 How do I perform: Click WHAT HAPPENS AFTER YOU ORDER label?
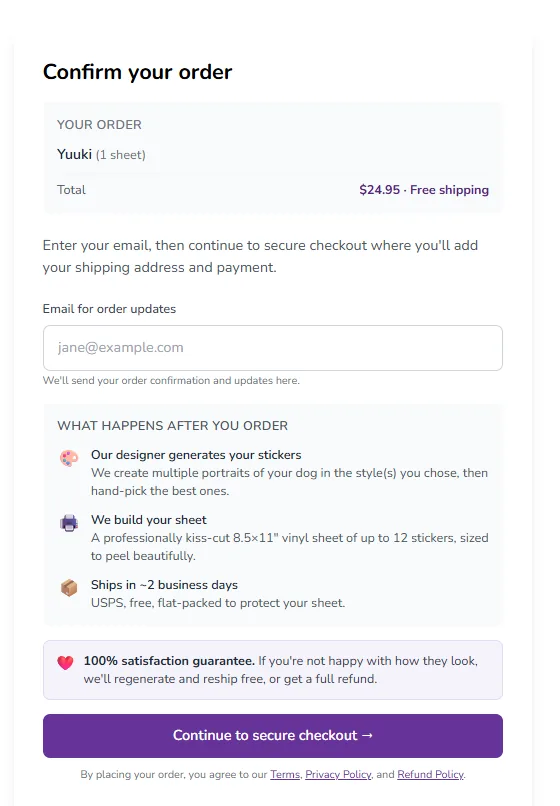tap(172, 426)
